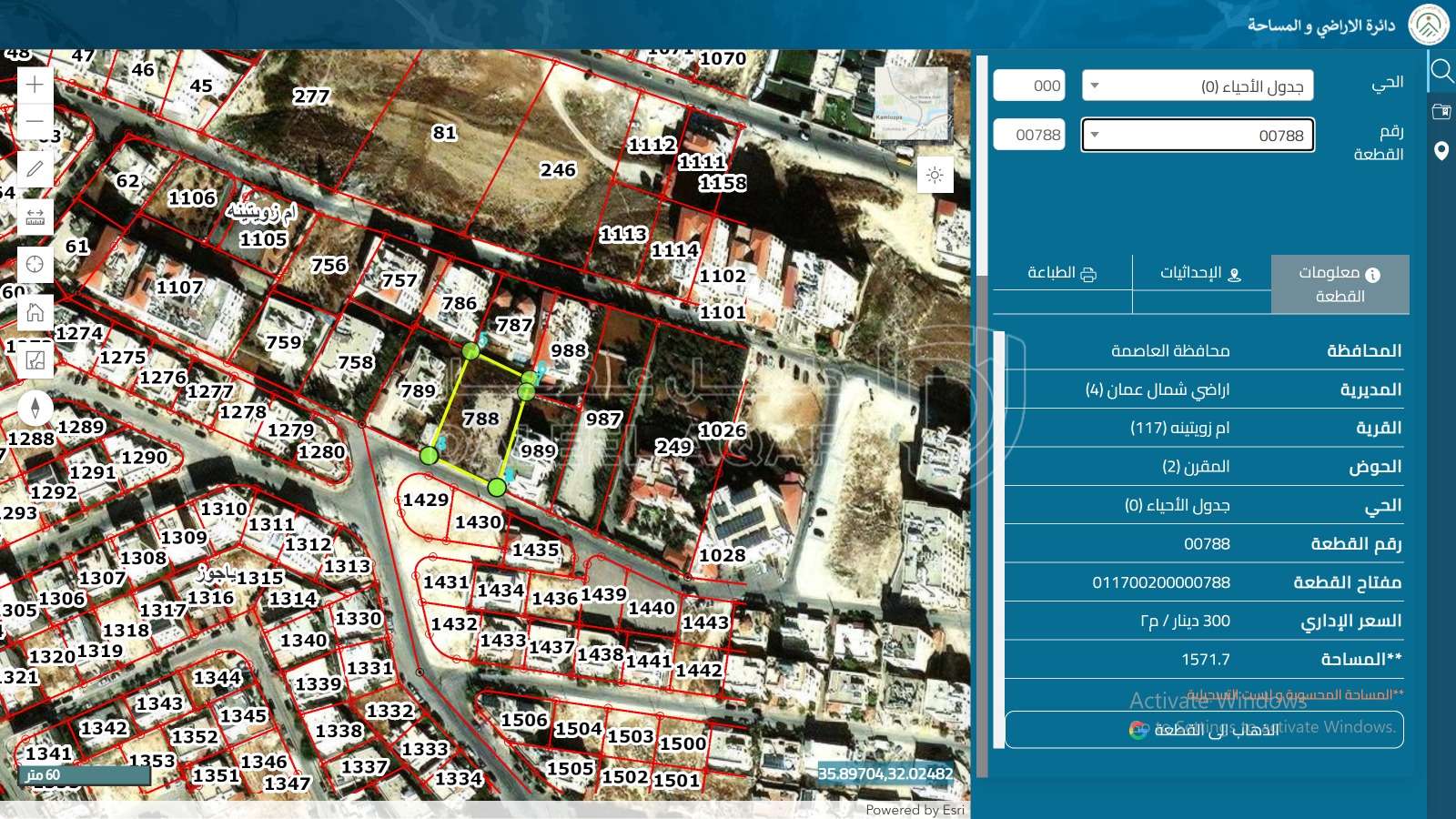
Task: Open the bookmarks folder sidebar icon
Action: point(1441,111)
